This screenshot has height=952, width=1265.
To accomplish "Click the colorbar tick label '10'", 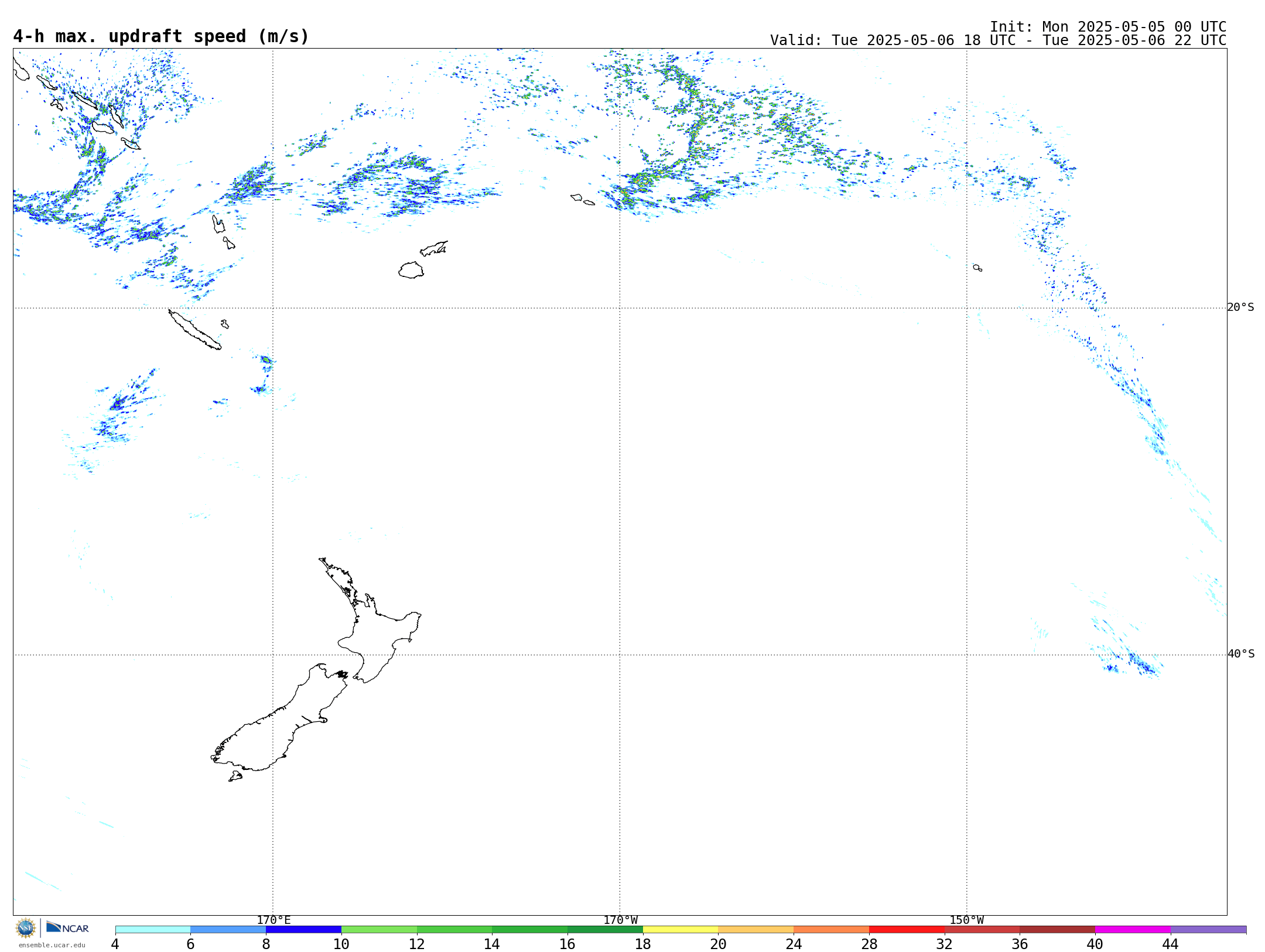I will 341,944.
